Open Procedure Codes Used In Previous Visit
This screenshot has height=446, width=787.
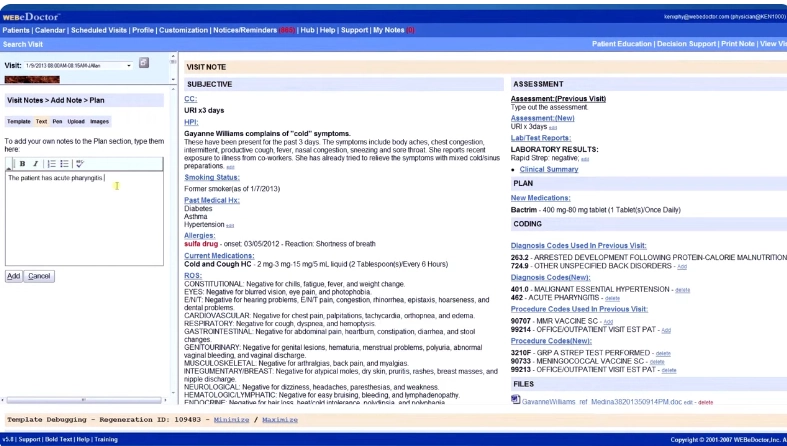click(x=579, y=309)
